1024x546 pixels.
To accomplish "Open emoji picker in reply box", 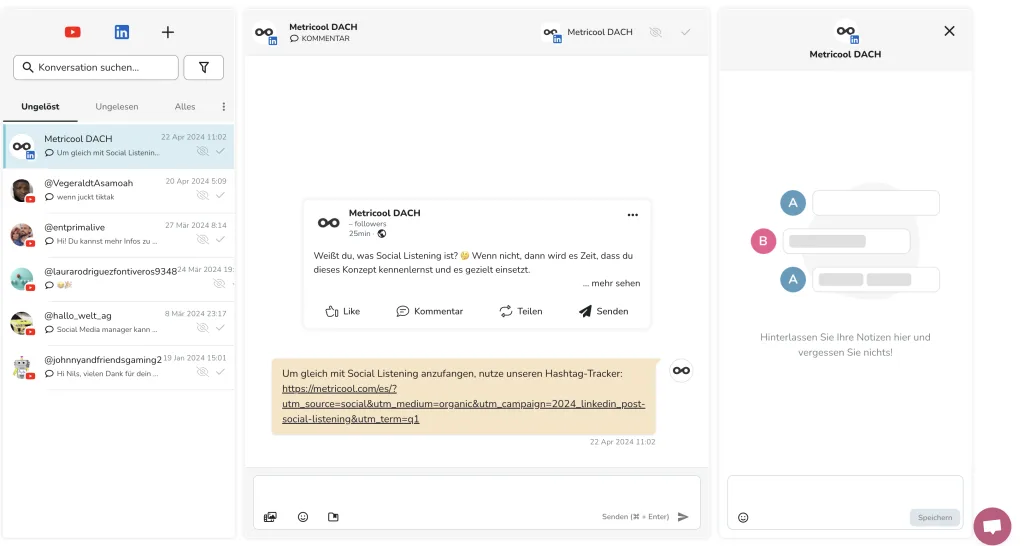I will 303,517.
